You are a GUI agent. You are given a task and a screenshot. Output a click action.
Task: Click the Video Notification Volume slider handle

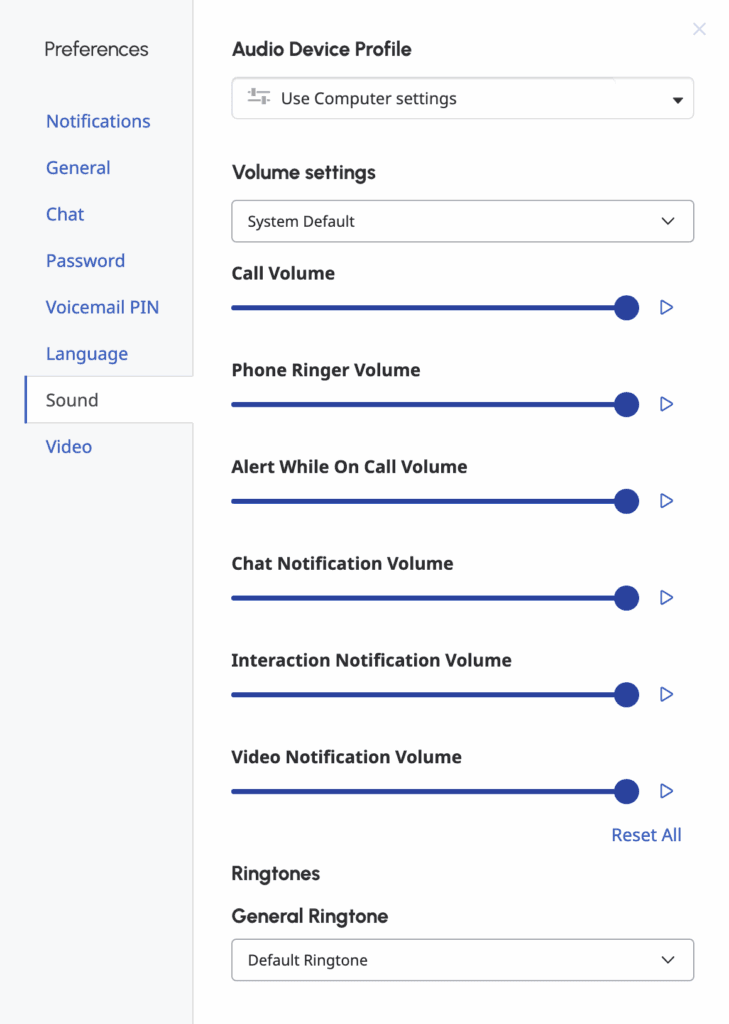click(626, 791)
